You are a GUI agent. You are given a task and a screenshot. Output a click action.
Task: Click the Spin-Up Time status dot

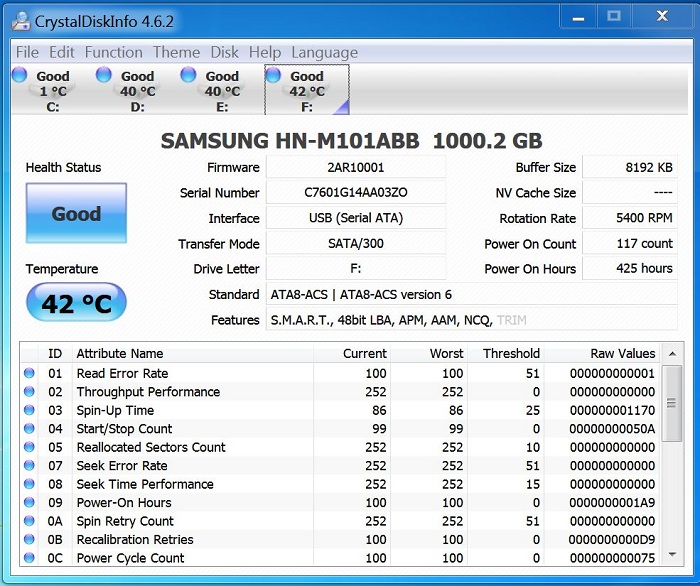tap(29, 411)
